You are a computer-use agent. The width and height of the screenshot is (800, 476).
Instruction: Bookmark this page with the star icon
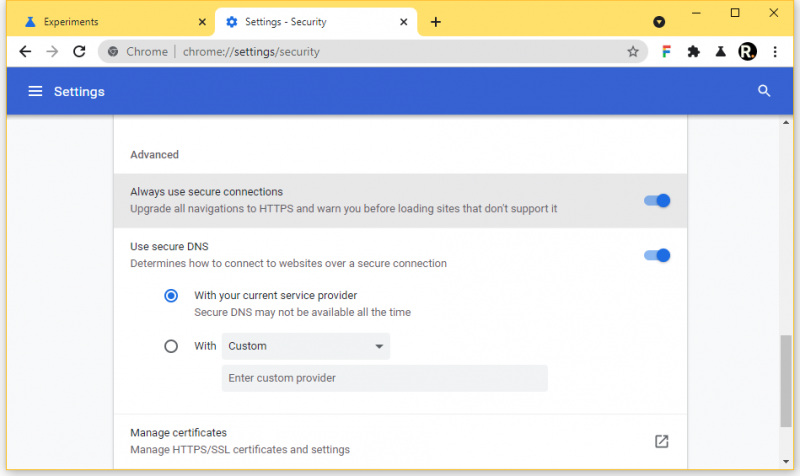point(633,52)
